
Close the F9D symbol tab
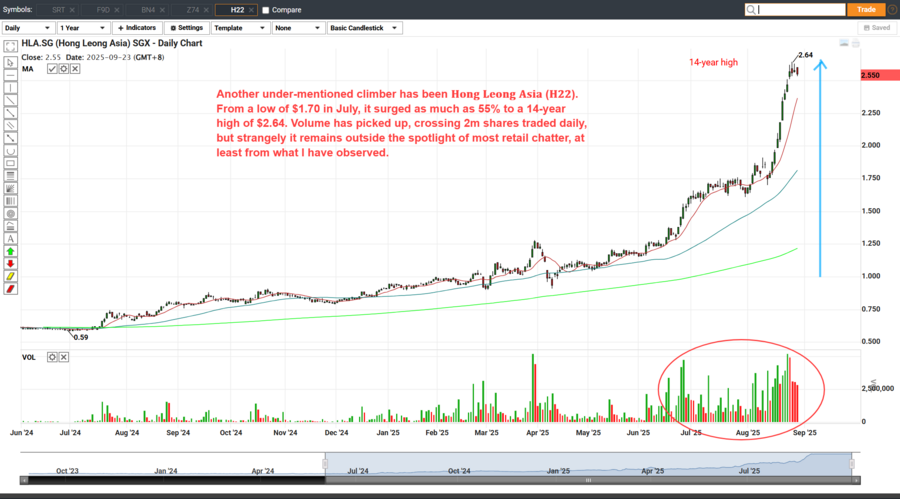[x=117, y=10]
